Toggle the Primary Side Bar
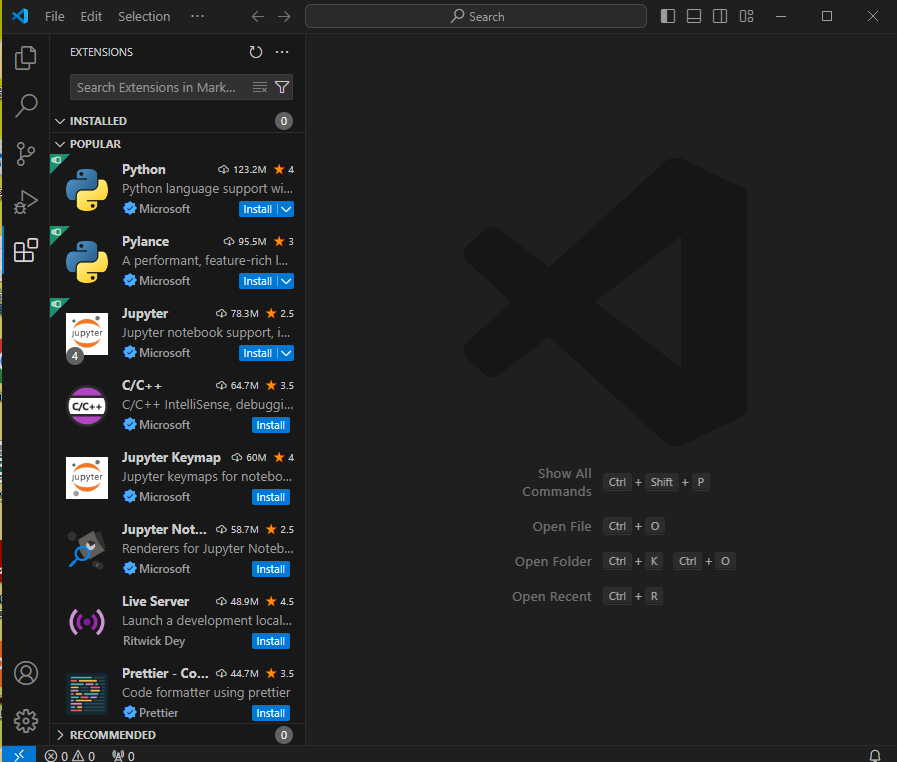This screenshot has height=762, width=897. [x=668, y=16]
